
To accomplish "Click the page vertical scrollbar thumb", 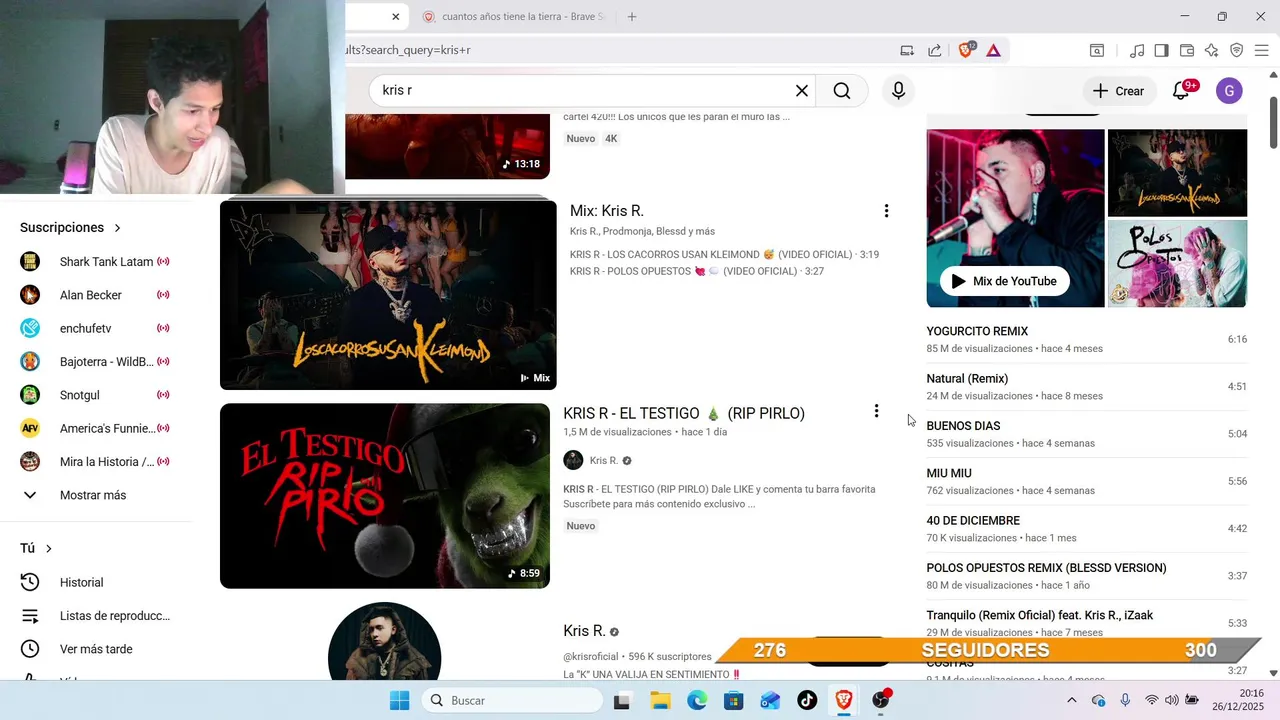I will click(x=1273, y=122).
